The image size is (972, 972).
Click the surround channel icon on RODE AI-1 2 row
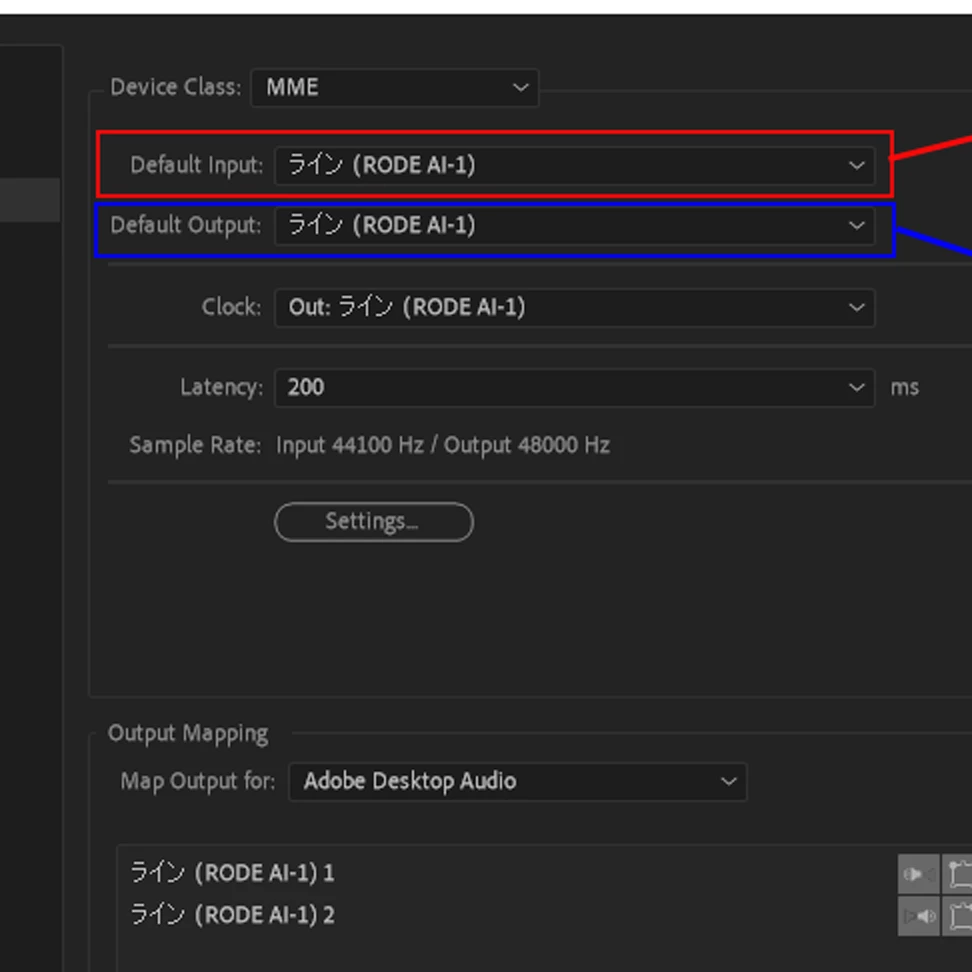[x=958, y=916]
